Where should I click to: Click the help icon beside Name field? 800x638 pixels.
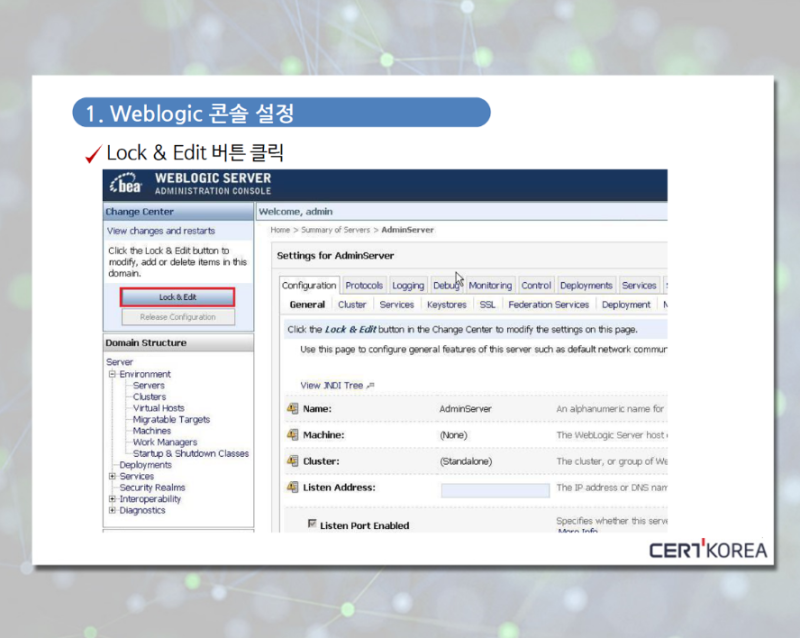pyautogui.click(x=292, y=407)
